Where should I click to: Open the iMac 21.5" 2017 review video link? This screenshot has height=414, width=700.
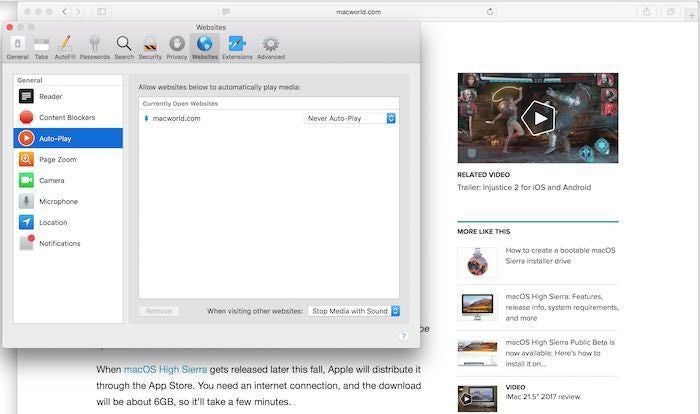coord(542,397)
